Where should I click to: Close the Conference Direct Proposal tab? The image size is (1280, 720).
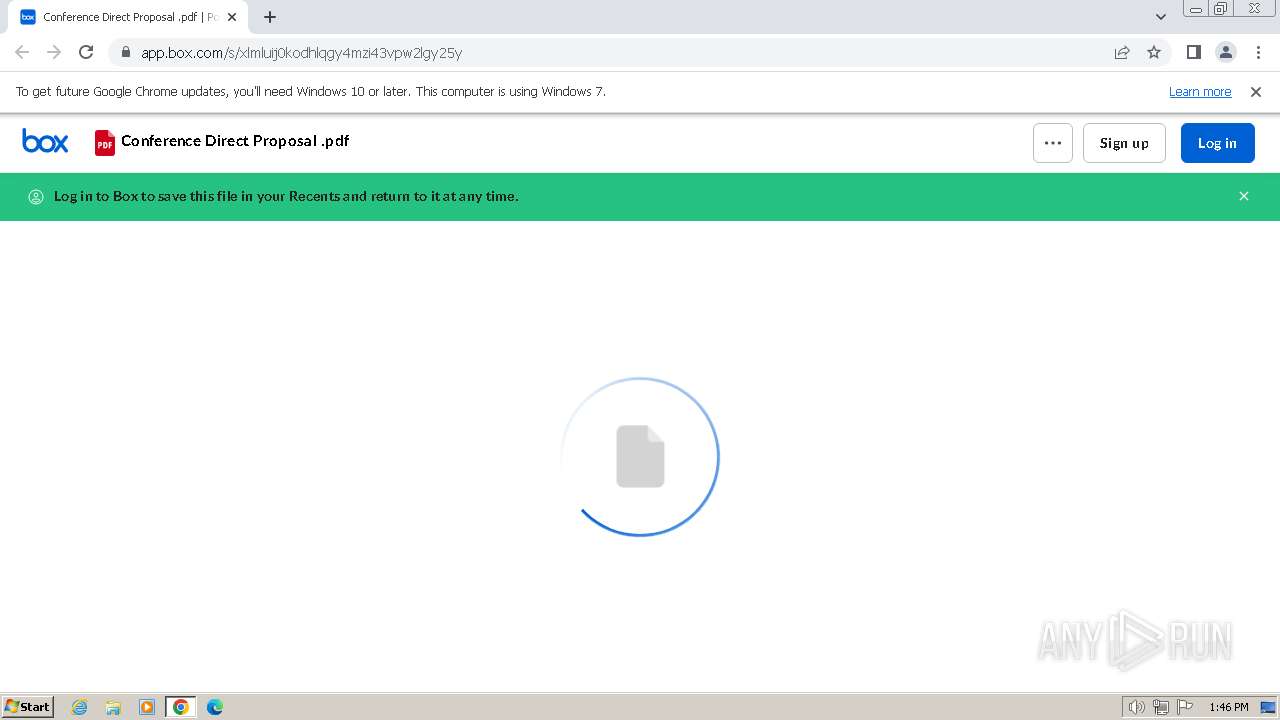232,17
